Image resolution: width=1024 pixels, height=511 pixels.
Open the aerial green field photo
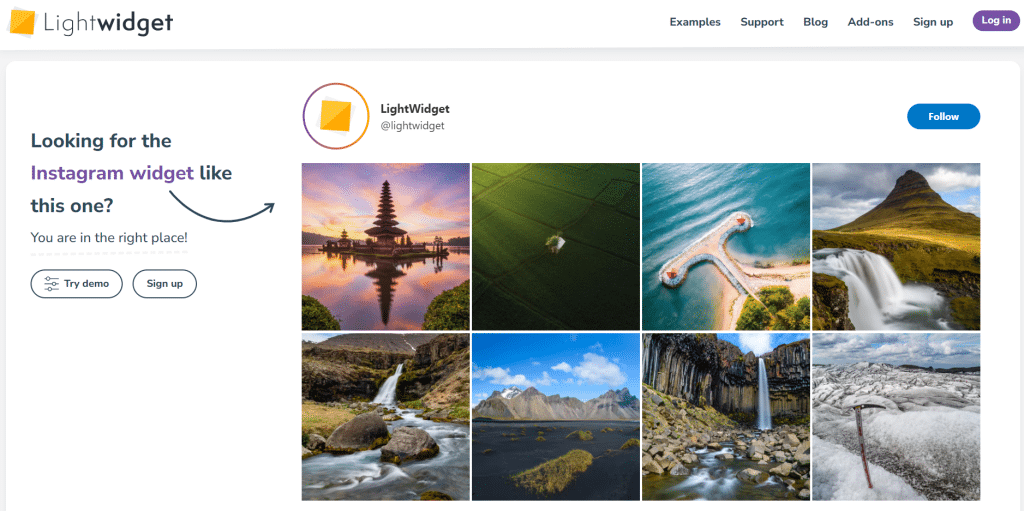[x=555, y=246]
